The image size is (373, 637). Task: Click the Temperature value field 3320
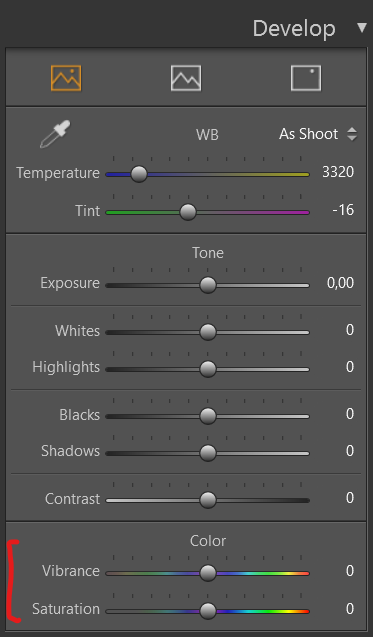pyautogui.click(x=338, y=172)
